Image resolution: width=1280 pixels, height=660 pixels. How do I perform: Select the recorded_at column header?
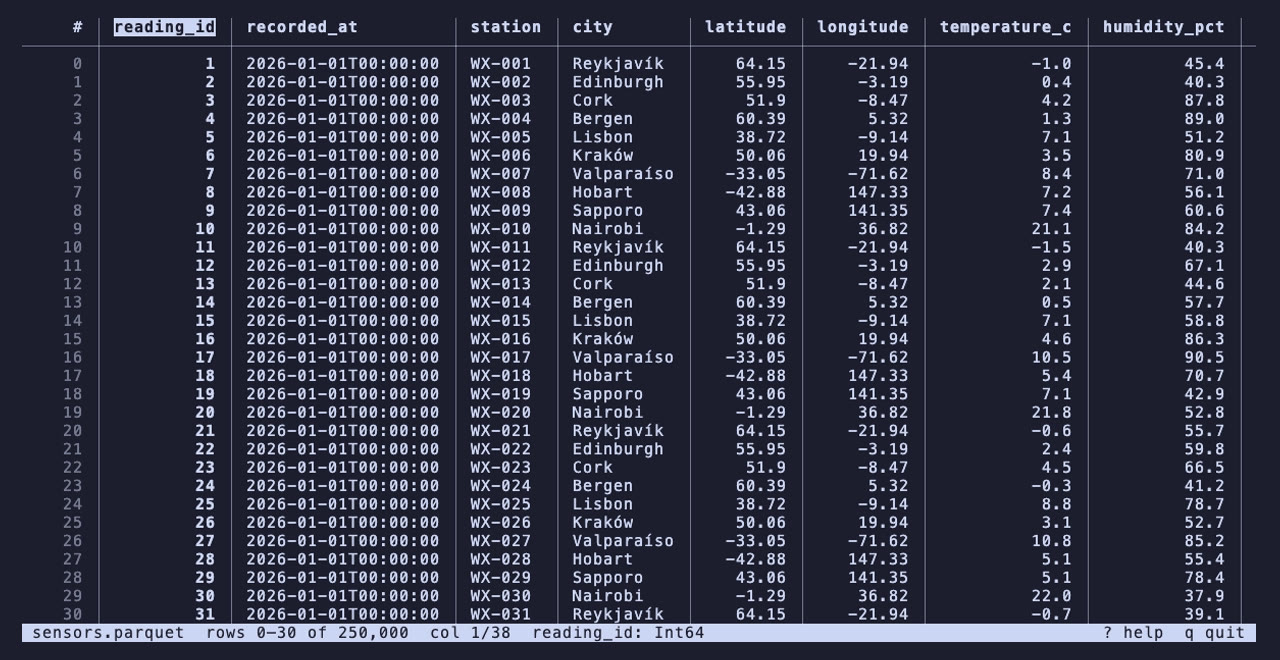point(302,27)
